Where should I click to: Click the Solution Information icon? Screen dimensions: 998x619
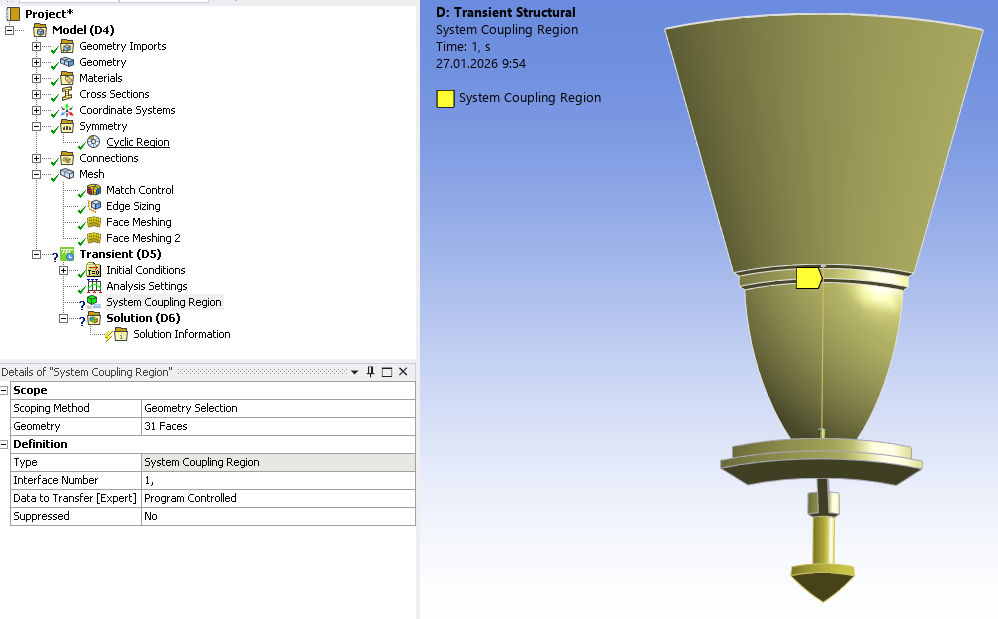point(121,334)
